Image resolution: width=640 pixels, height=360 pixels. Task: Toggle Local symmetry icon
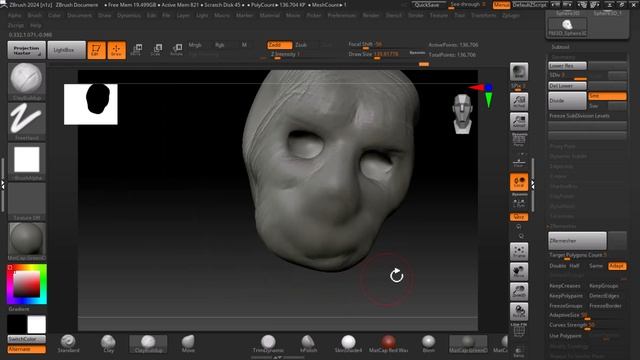pyautogui.click(x=519, y=182)
